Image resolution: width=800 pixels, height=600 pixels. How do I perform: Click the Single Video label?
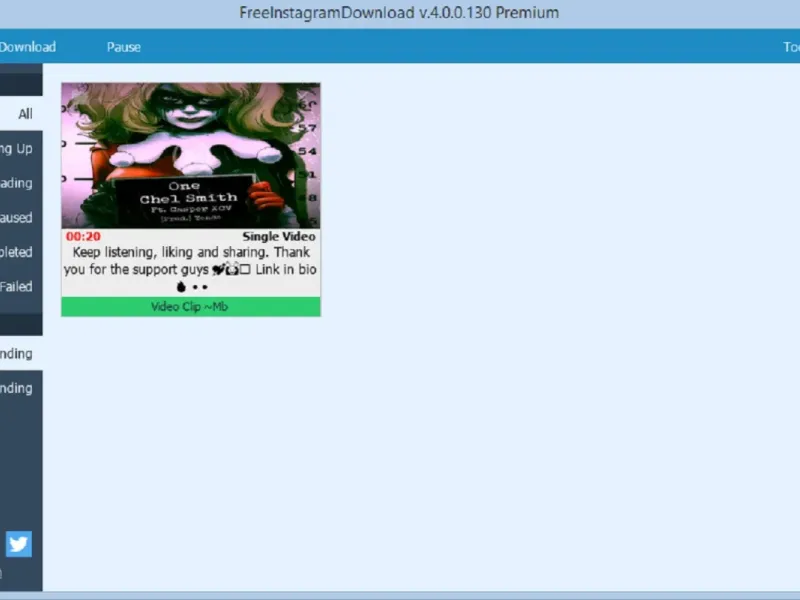pyautogui.click(x=279, y=236)
